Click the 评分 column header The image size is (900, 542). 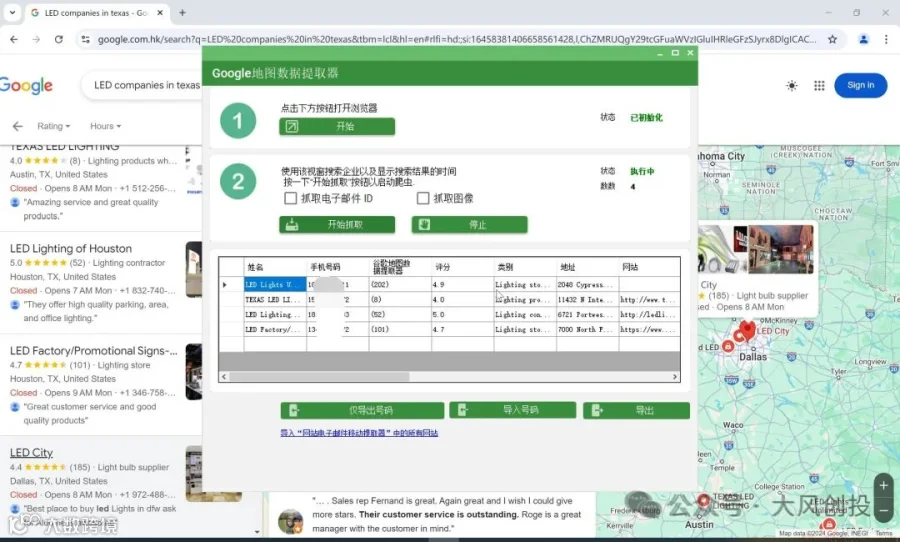462,267
